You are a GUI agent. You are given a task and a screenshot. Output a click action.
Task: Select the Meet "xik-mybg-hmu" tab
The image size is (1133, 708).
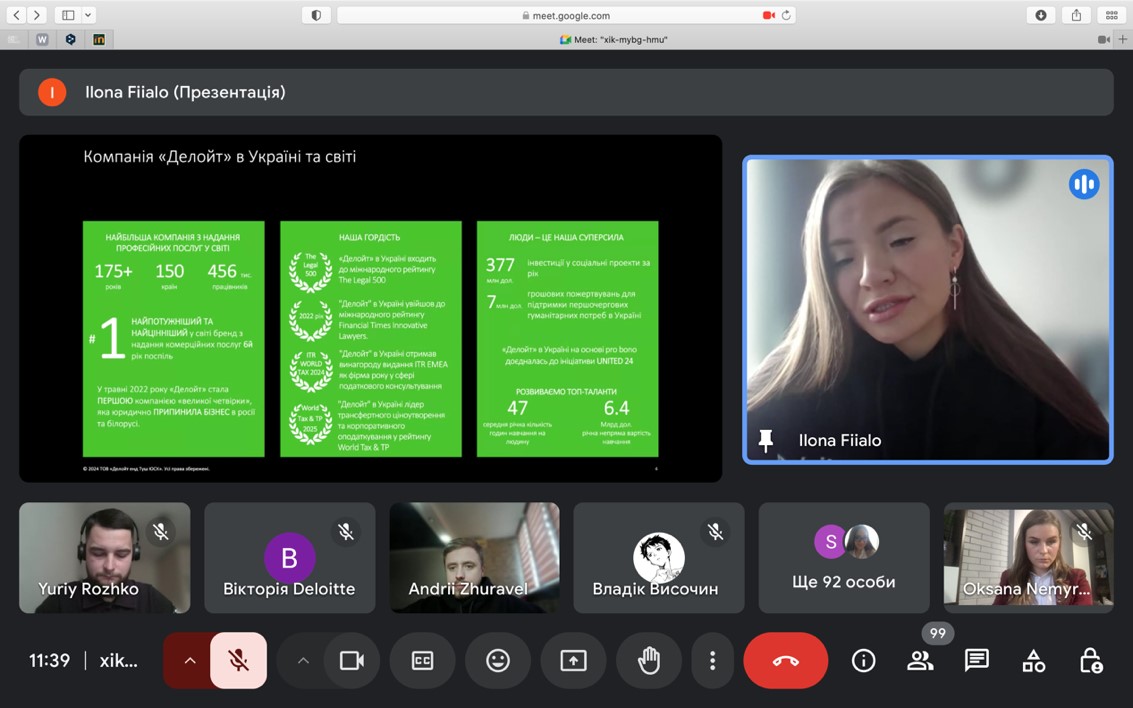[x=613, y=40]
